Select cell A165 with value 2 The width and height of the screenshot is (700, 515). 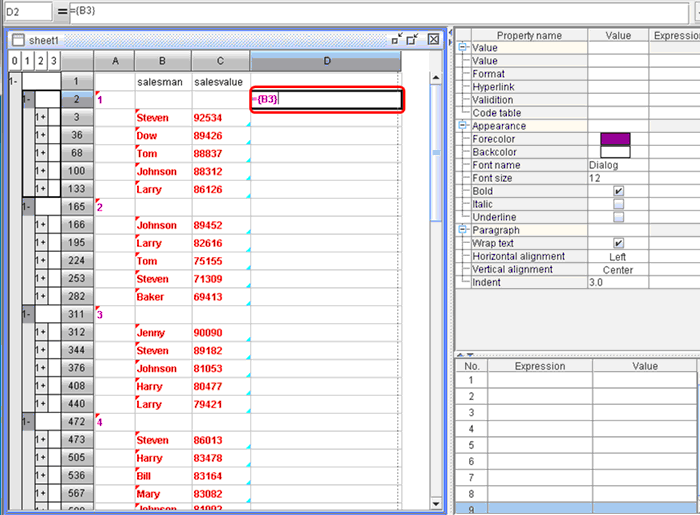tap(115, 207)
